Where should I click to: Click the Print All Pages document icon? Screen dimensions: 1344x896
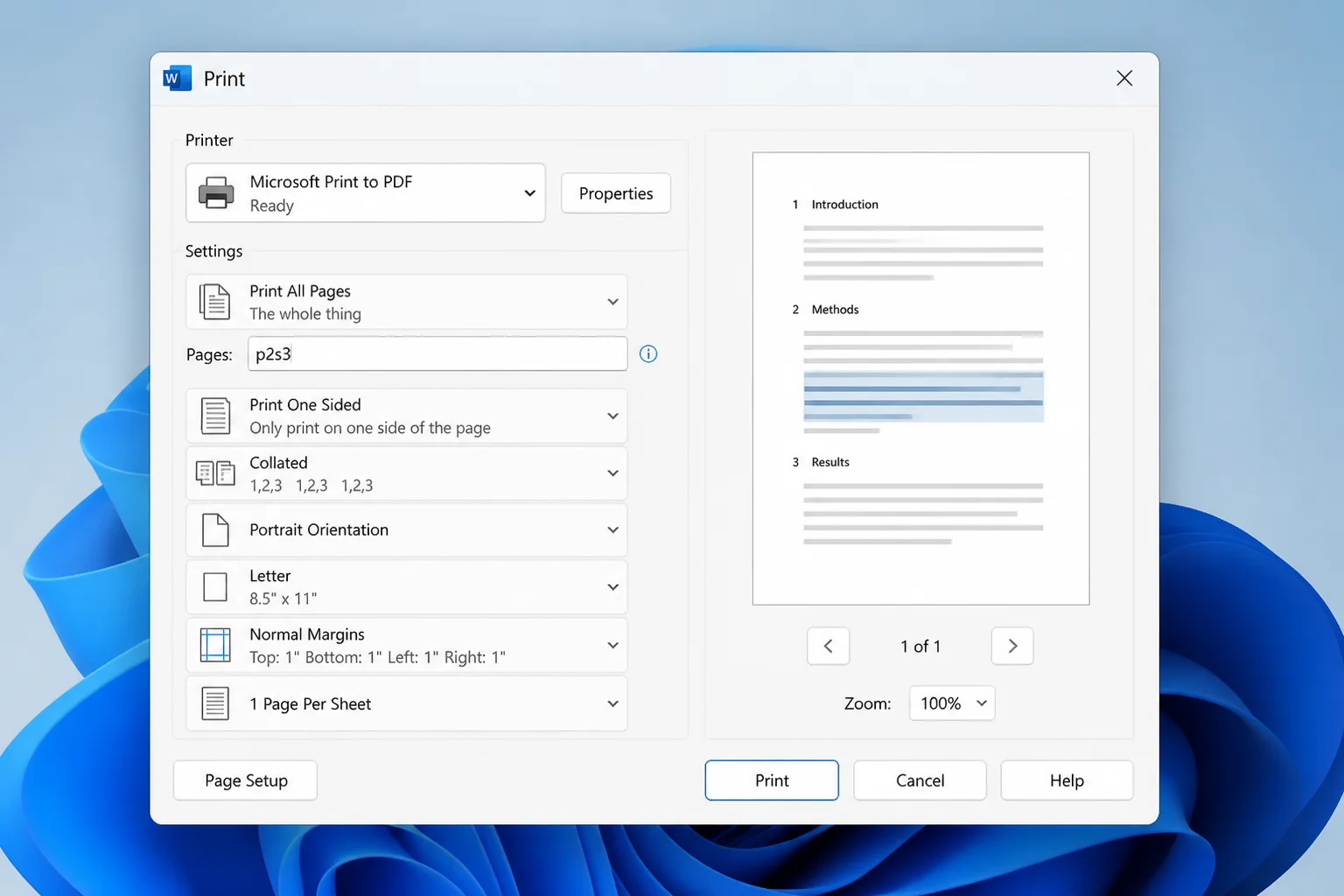pyautogui.click(x=214, y=302)
